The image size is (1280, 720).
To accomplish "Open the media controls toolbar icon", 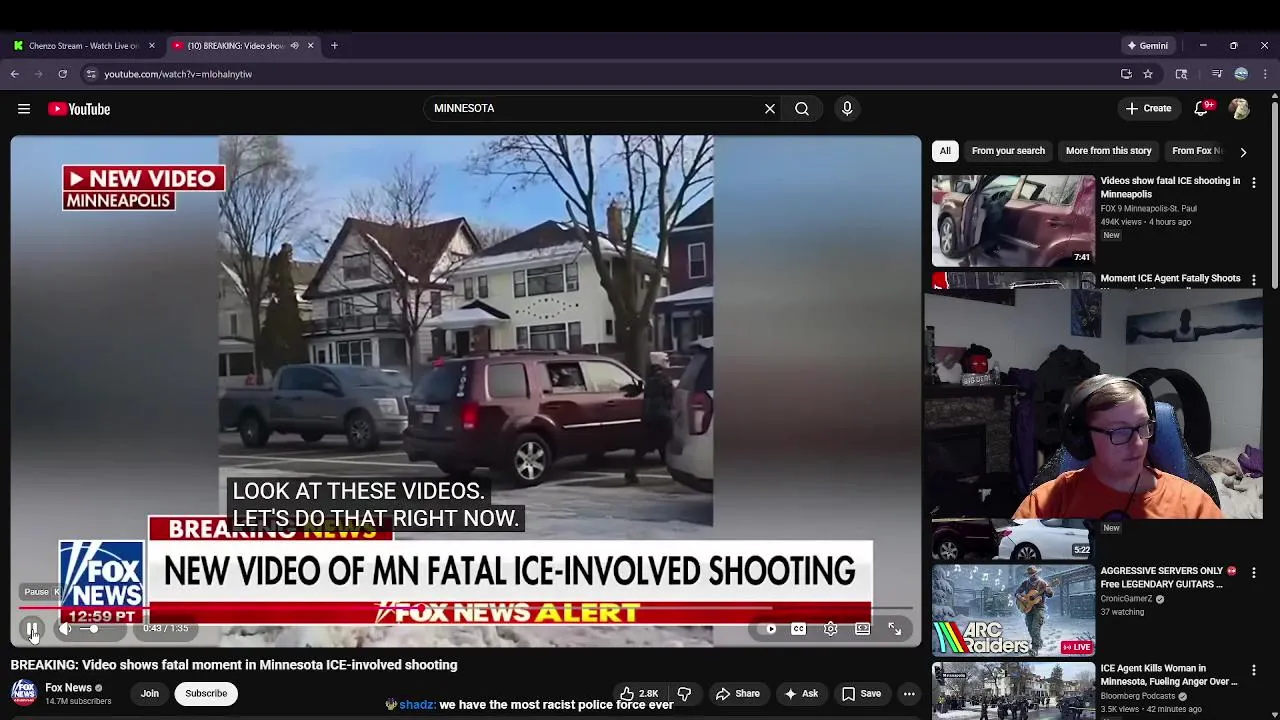I will 1216,74.
